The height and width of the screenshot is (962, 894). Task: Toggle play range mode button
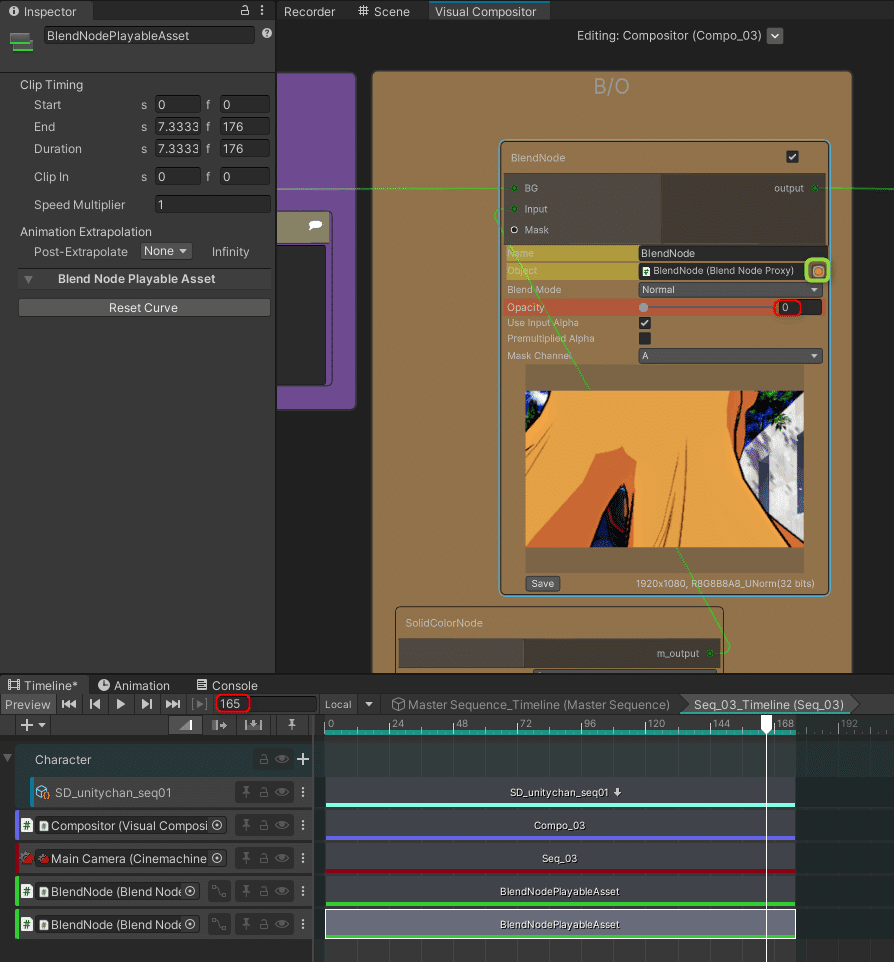[199, 704]
